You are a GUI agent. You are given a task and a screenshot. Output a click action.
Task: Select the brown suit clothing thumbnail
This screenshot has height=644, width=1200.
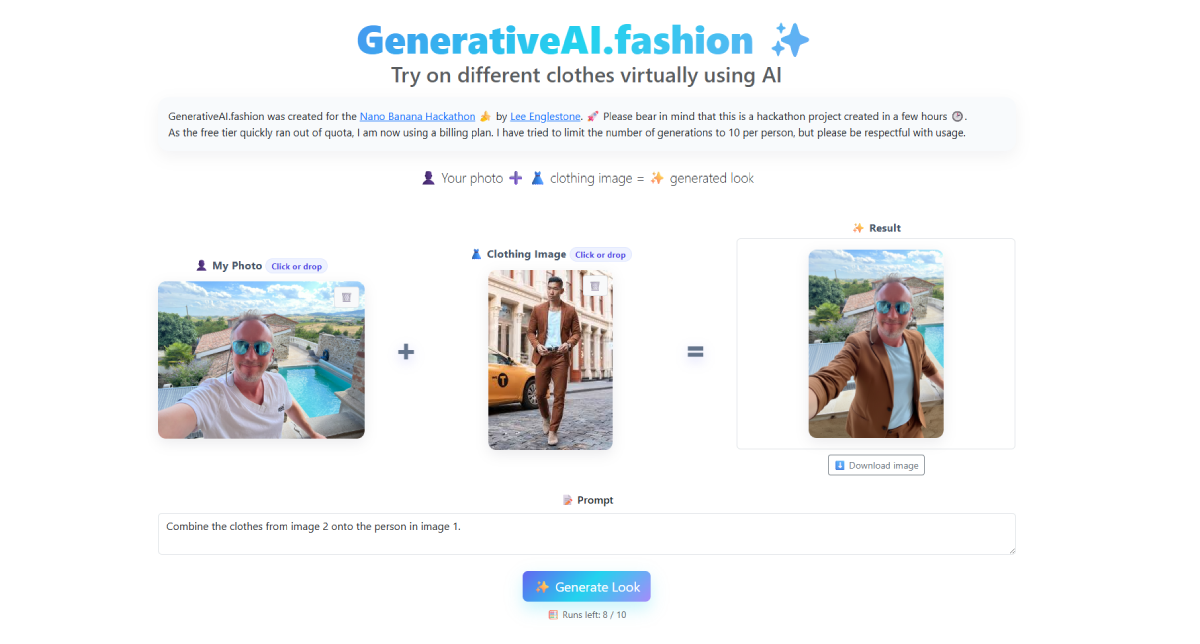pos(550,360)
